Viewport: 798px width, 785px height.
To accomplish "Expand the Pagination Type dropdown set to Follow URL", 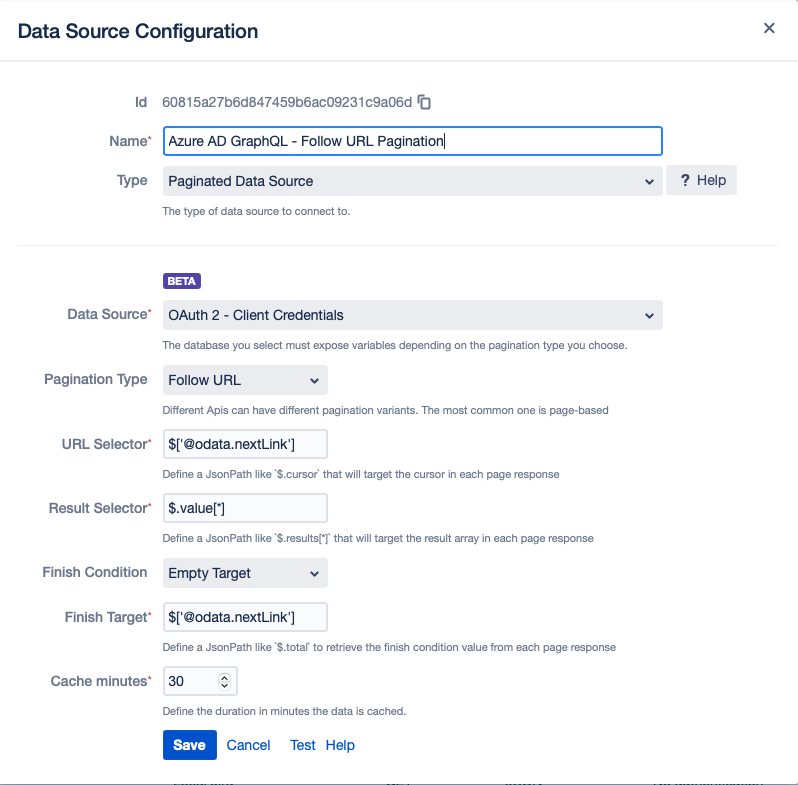I will (x=245, y=380).
